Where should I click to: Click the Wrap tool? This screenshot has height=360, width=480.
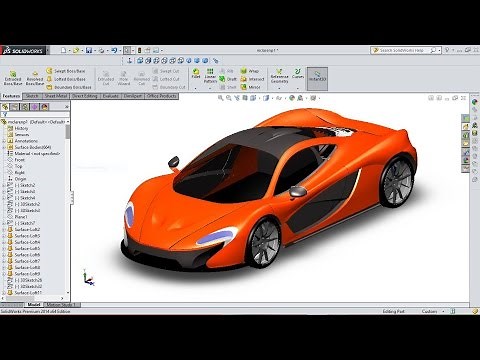click(250, 71)
